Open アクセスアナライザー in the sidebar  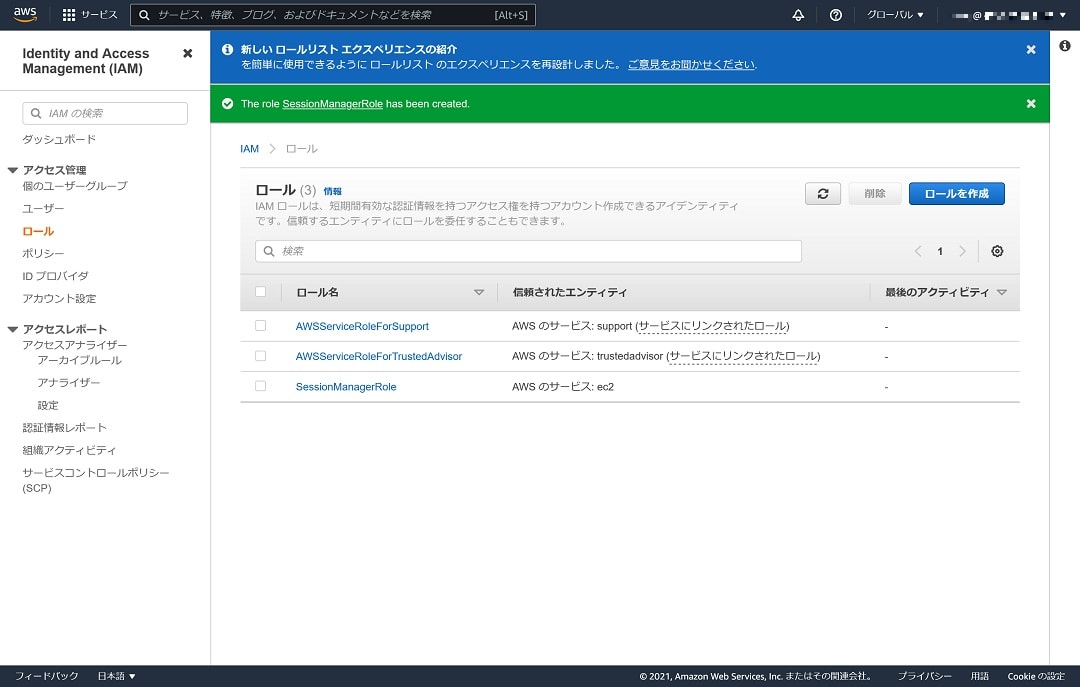click(74, 345)
